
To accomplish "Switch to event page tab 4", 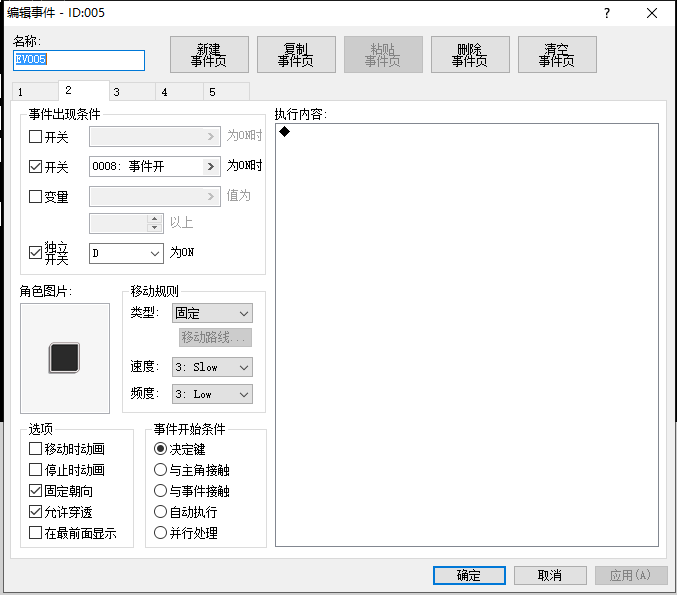I will (180, 92).
